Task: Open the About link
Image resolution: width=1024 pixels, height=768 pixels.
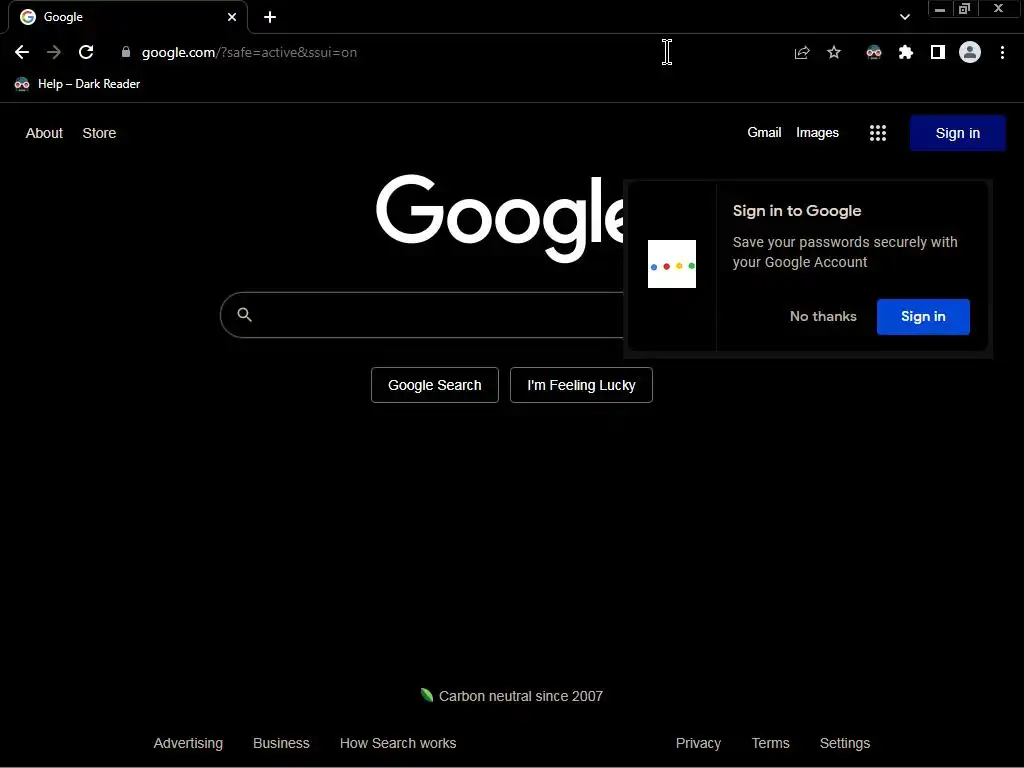Action: point(44,133)
